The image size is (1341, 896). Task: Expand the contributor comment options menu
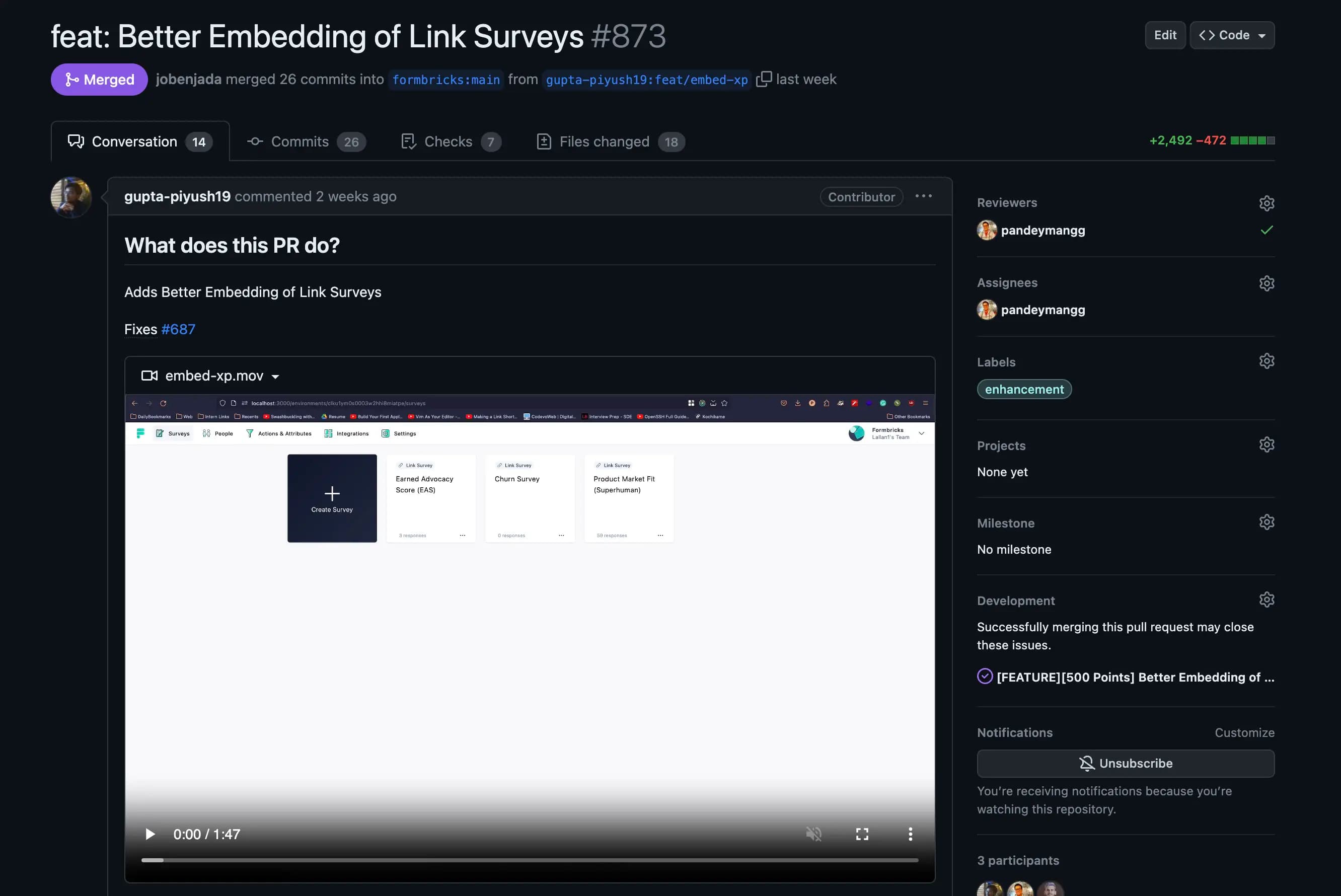click(x=924, y=196)
